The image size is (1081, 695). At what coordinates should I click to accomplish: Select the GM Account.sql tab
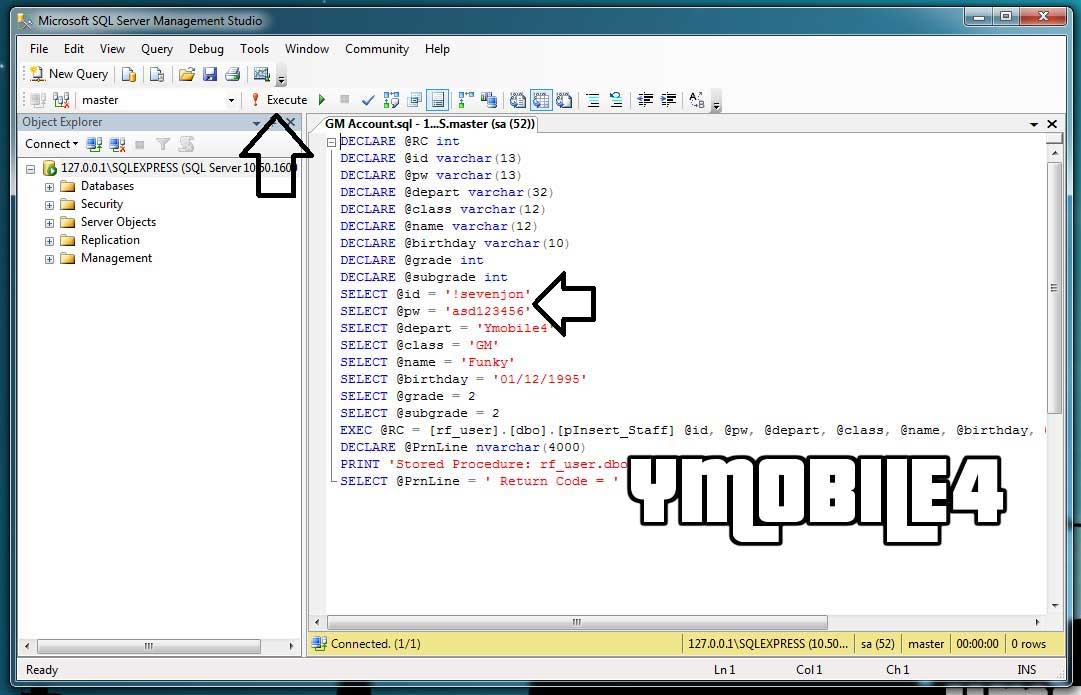[x=430, y=124]
